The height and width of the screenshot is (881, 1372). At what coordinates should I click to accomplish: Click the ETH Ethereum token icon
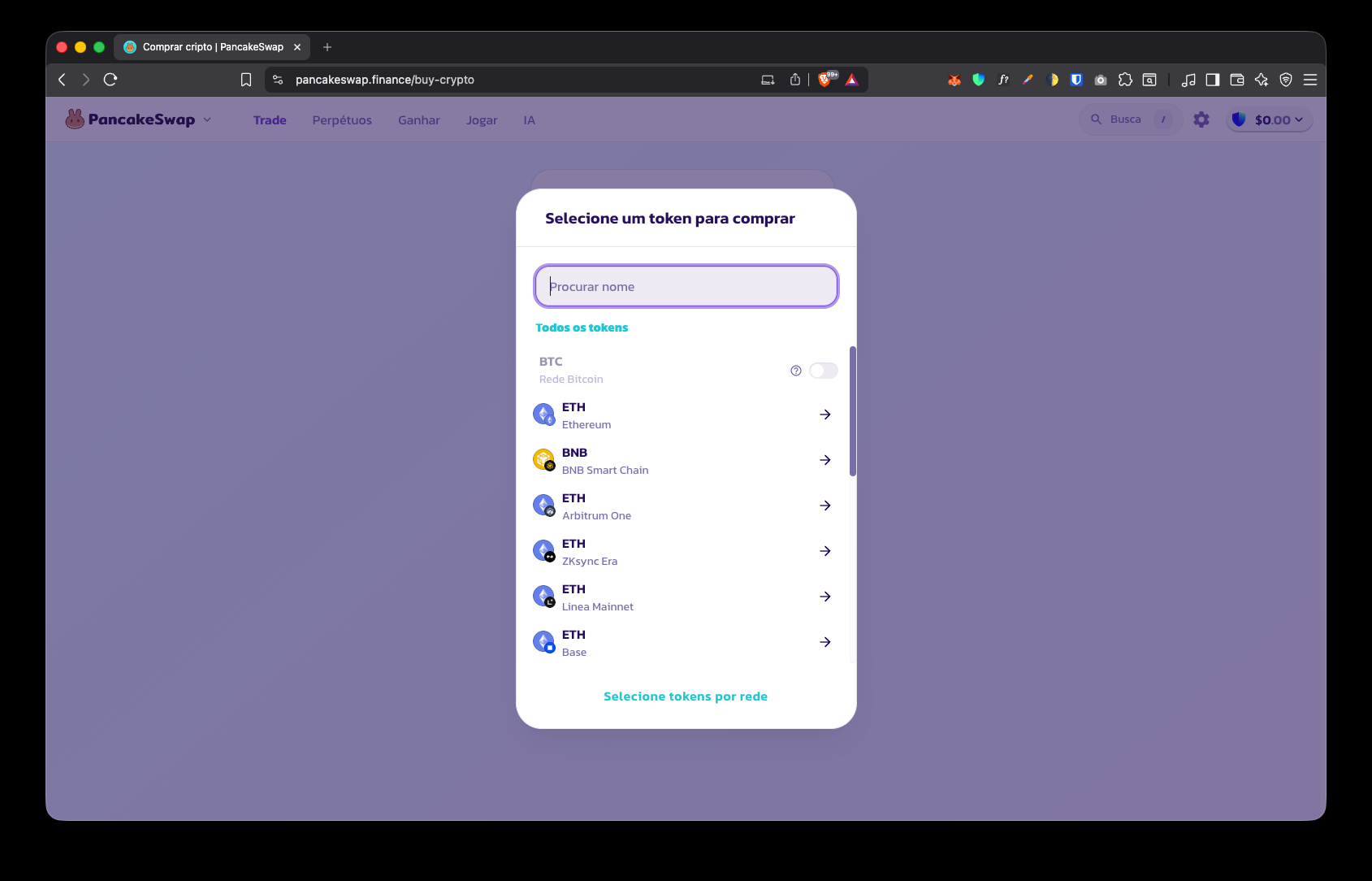[x=543, y=414]
